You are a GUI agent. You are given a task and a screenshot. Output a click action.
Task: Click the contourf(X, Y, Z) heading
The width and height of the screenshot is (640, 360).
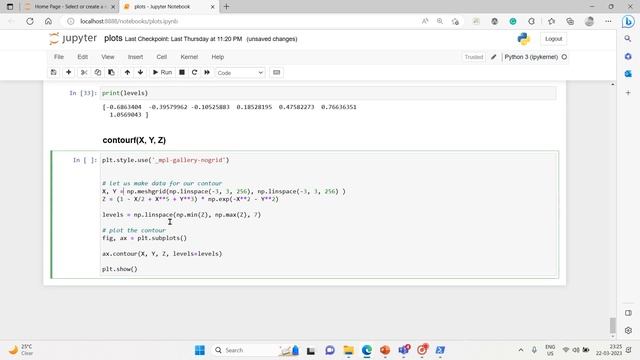point(134,140)
